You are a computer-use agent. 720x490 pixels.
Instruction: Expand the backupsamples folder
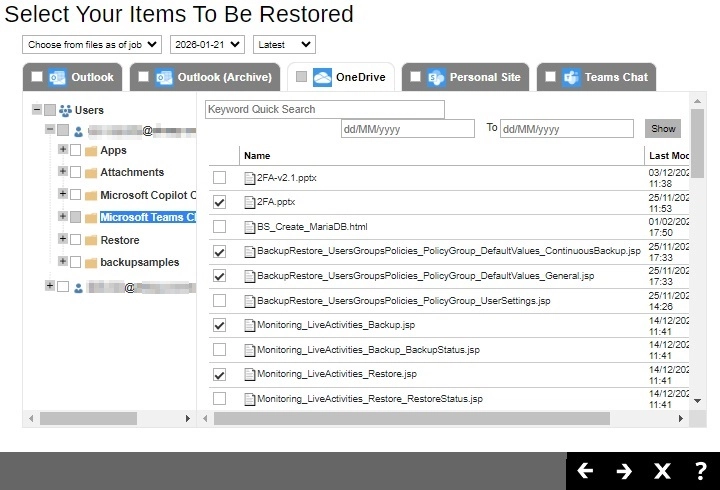coord(63,261)
